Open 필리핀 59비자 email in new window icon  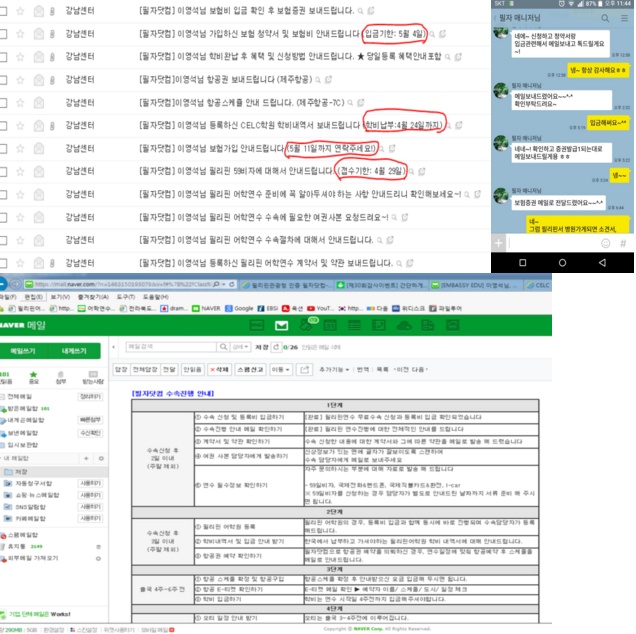tap(422, 172)
